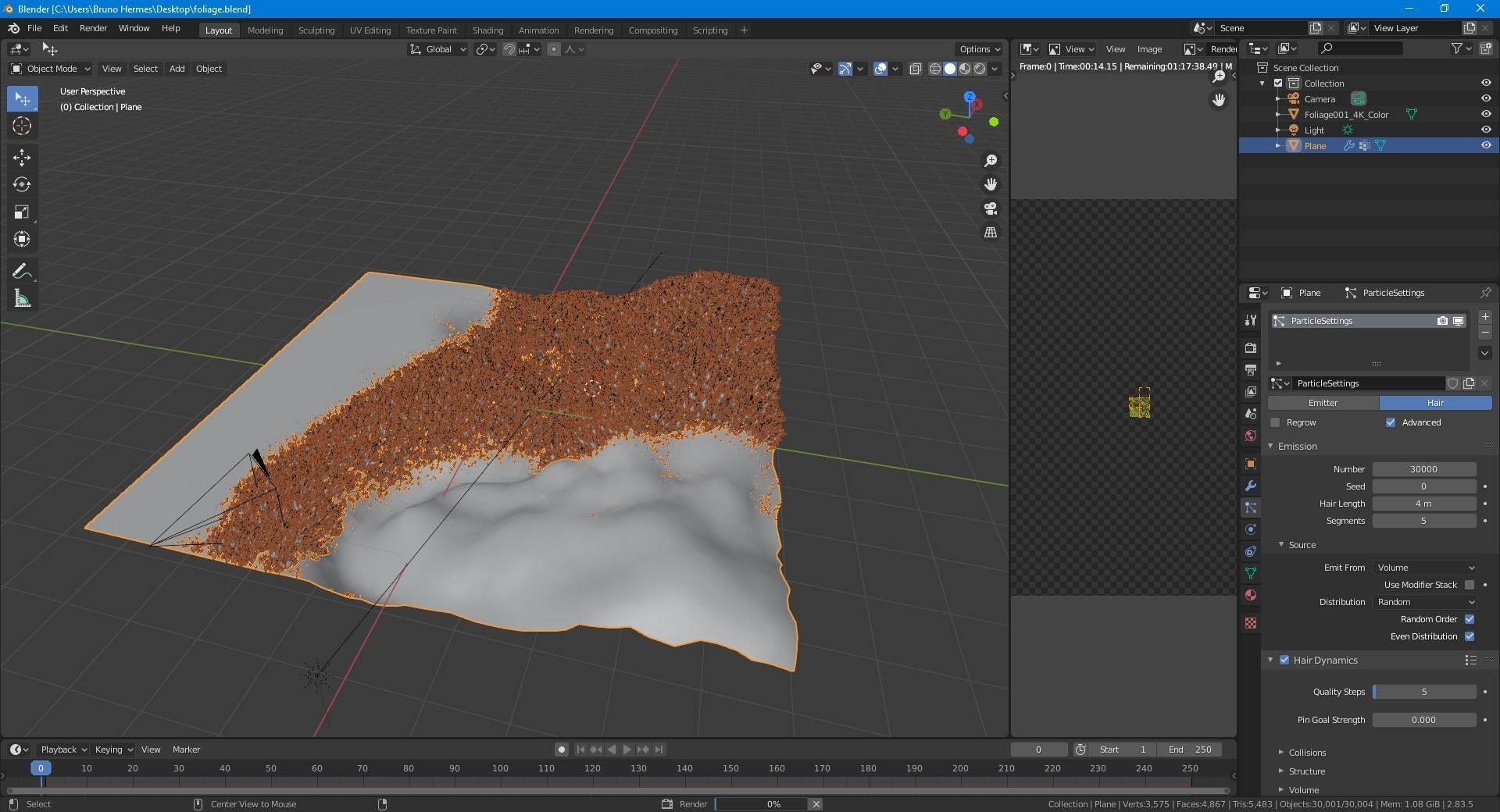Hide the Light object in outliner

pos(1486,130)
